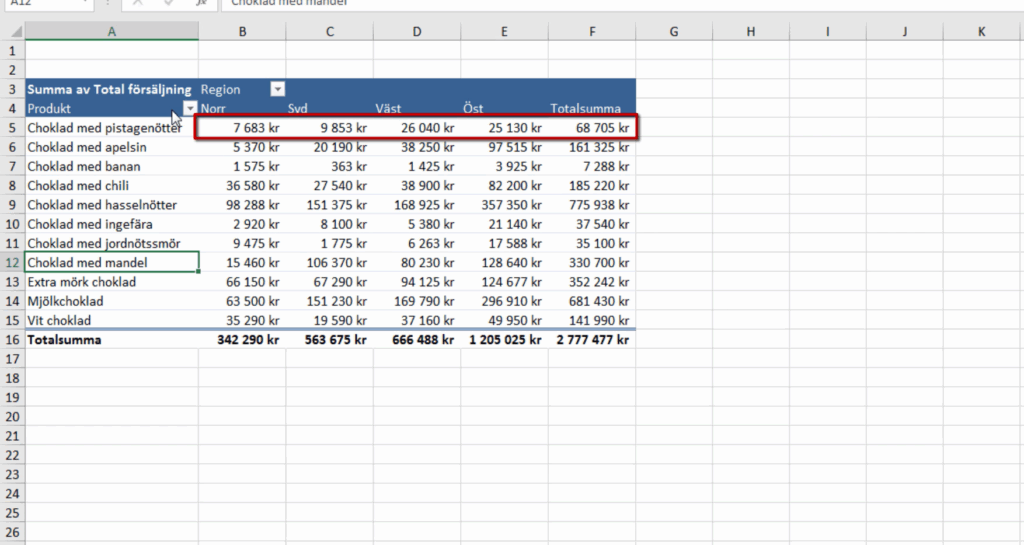Click the Insert Function fx icon
Image resolution: width=1024 pixels, height=545 pixels.
point(201,3)
